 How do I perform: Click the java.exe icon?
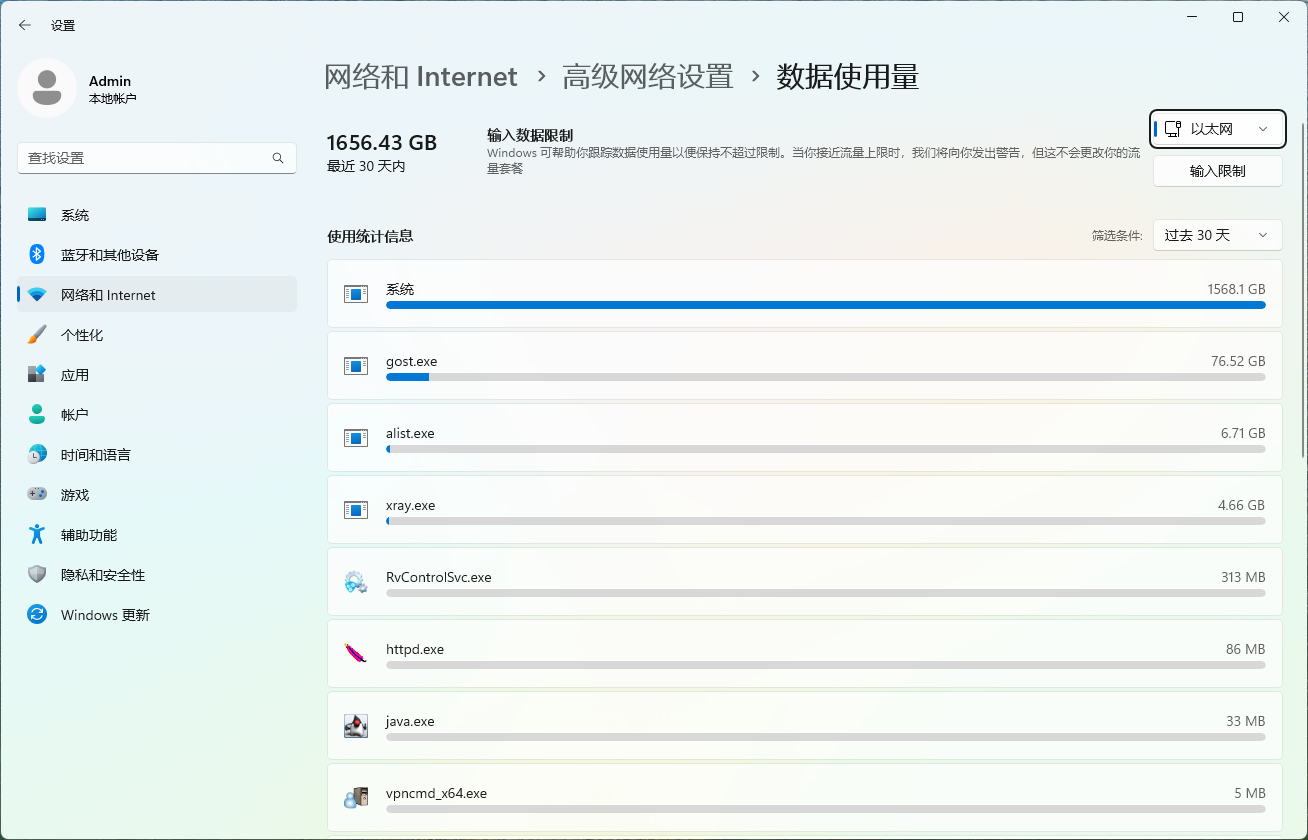[x=356, y=726]
